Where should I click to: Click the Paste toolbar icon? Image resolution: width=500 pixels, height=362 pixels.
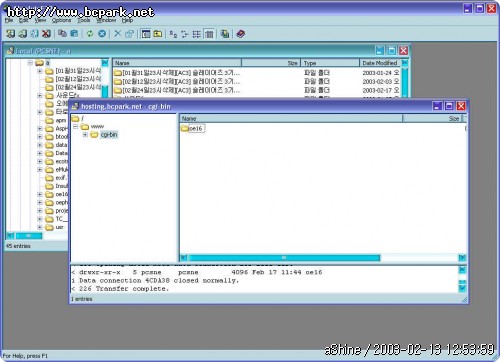click(x=74, y=34)
